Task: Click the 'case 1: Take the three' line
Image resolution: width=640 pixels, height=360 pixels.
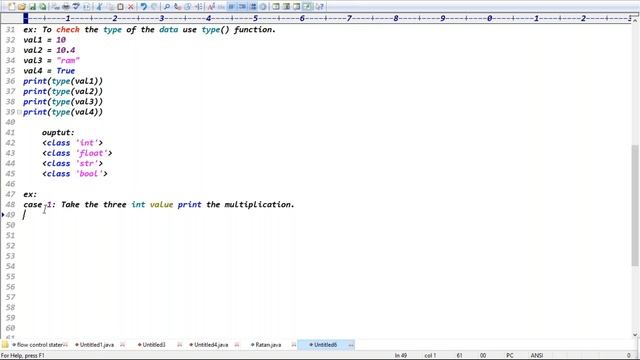Action: tap(159, 204)
